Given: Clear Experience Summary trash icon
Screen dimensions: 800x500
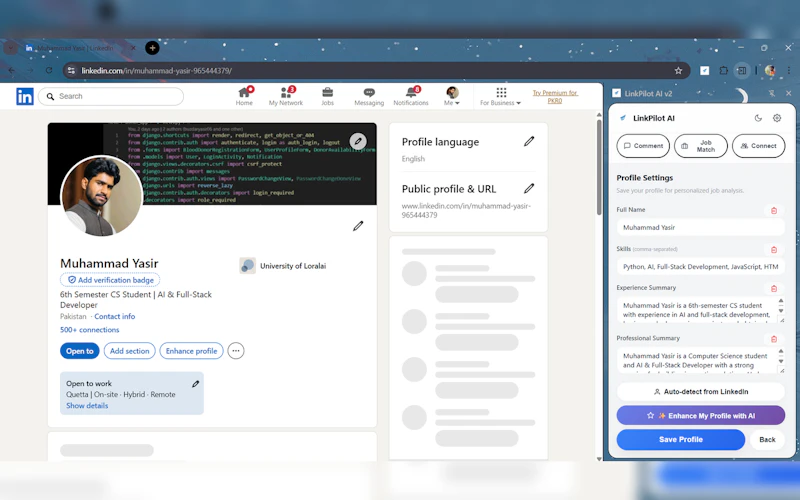Looking at the screenshot, I should click(x=774, y=288).
